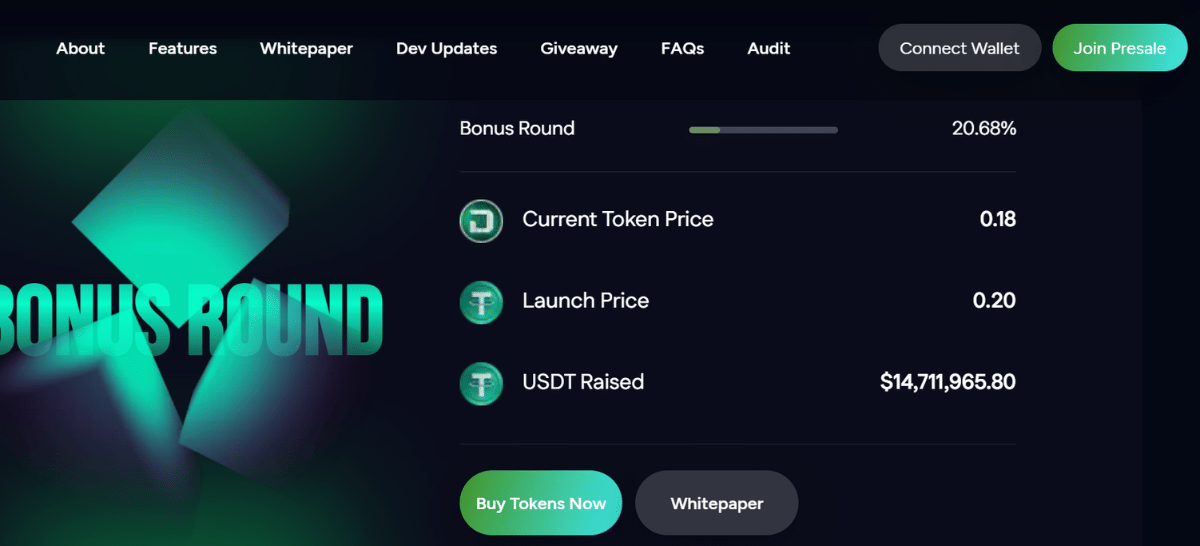1200x546 pixels.
Task: Click the token logo beside Current Token Price
Action: click(481, 220)
